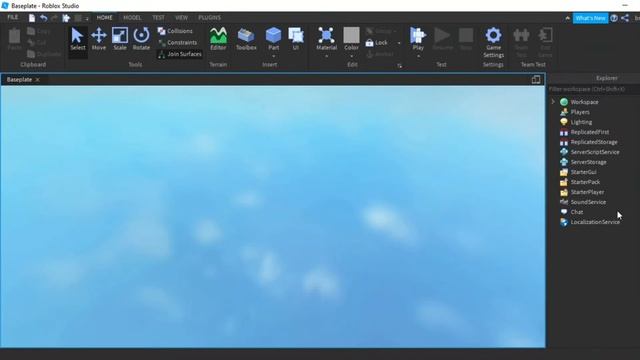The width and height of the screenshot is (640, 360).
Task: Open the Material dropdown arrow
Action: (327, 56)
